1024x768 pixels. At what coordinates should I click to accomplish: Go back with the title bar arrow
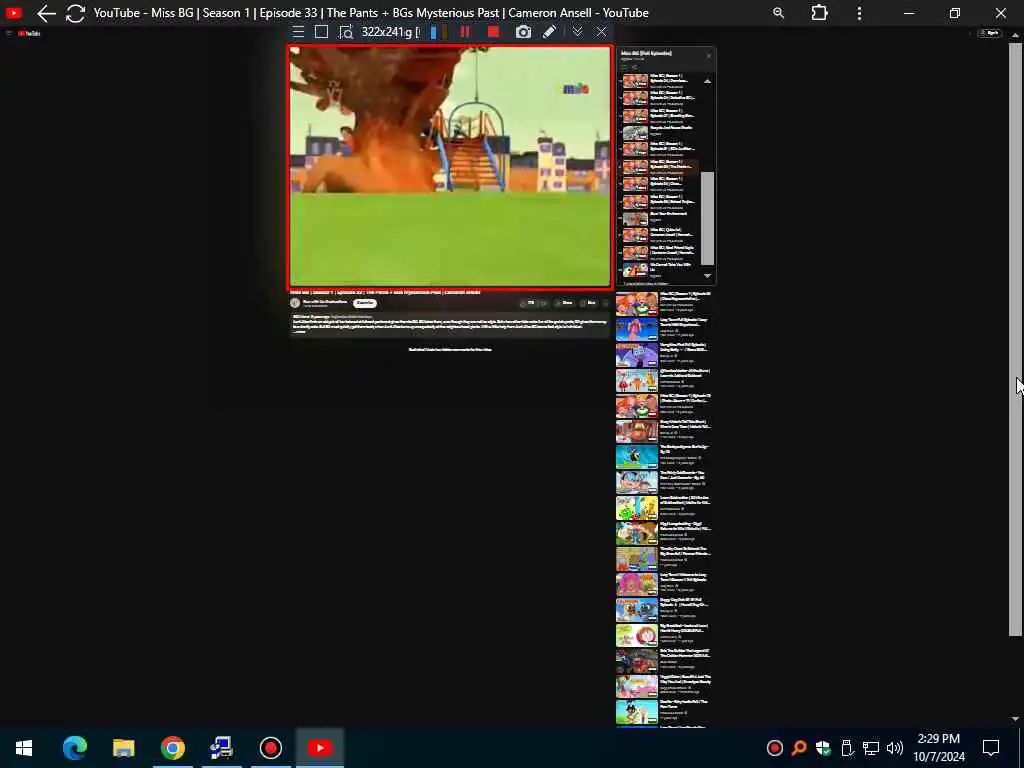[46, 13]
